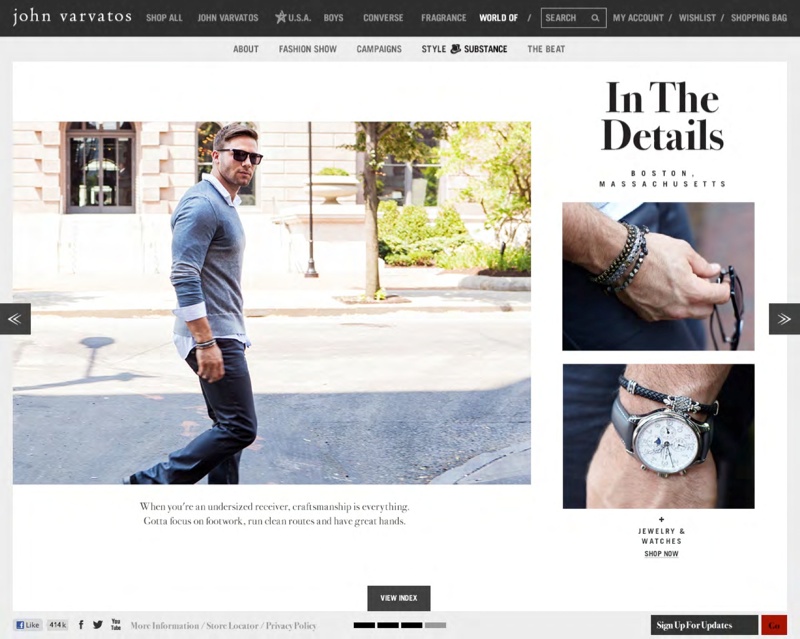Click the star U.S.A. menu item
This screenshot has width=800, height=639.
tap(293, 18)
